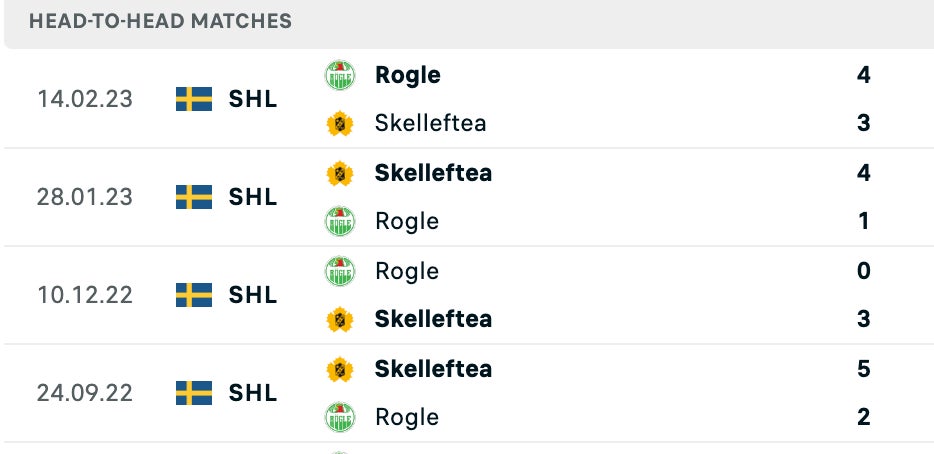This screenshot has width=934, height=454.
Task: Click Rogle logo in the 10.12.22 match
Action: (340, 271)
